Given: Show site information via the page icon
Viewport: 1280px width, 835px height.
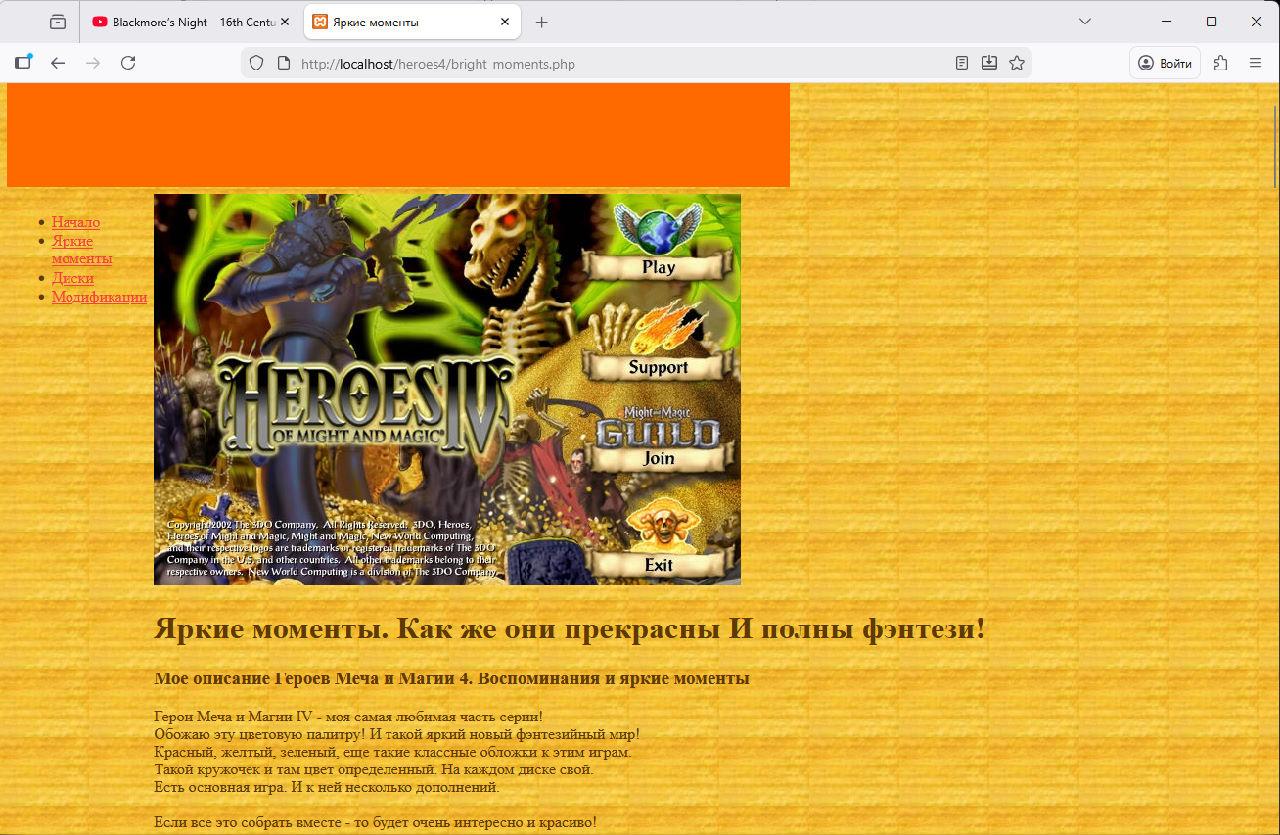Looking at the screenshot, I should (x=284, y=63).
